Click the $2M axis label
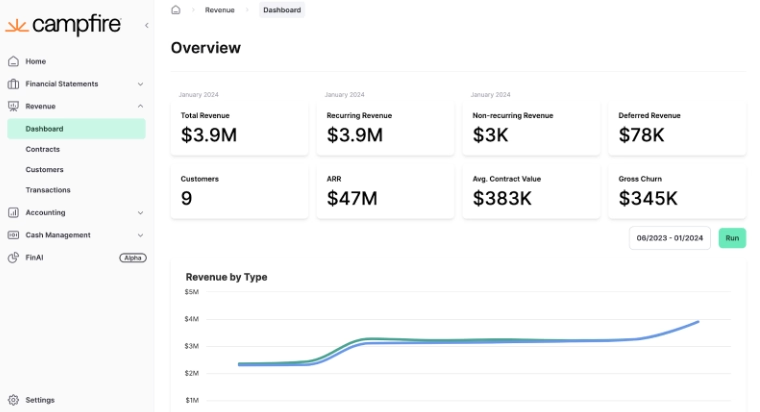760x412 pixels. pyautogui.click(x=191, y=373)
